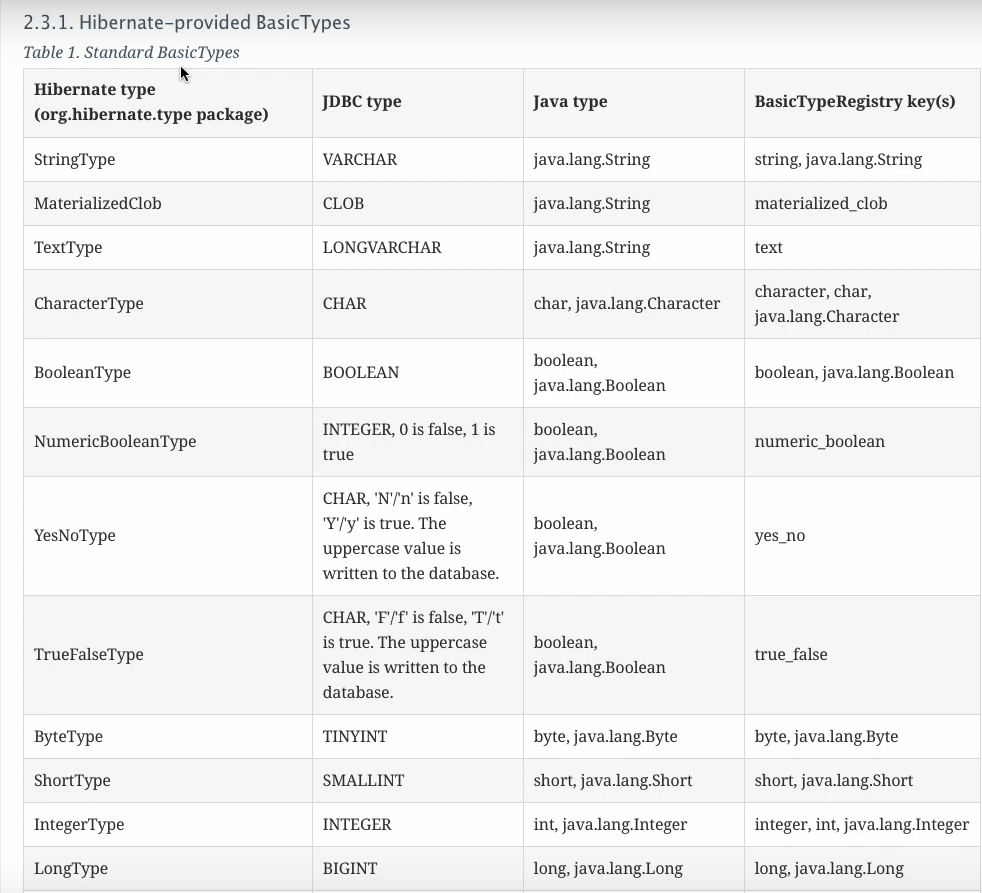Image resolution: width=982 pixels, height=893 pixels.
Task: Click the materialized_clob cell
Action: [862, 204]
